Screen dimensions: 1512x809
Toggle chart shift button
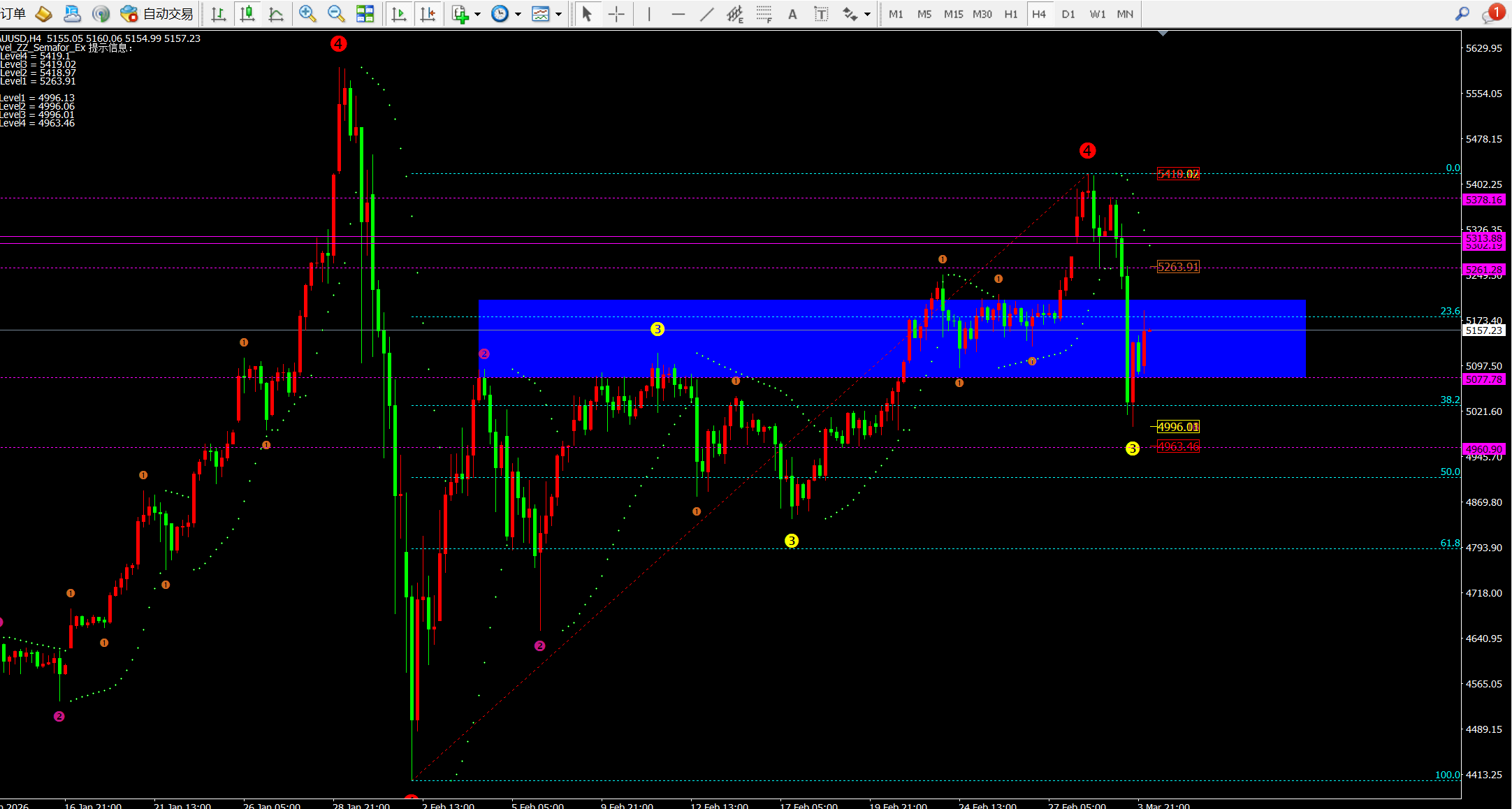(428, 13)
